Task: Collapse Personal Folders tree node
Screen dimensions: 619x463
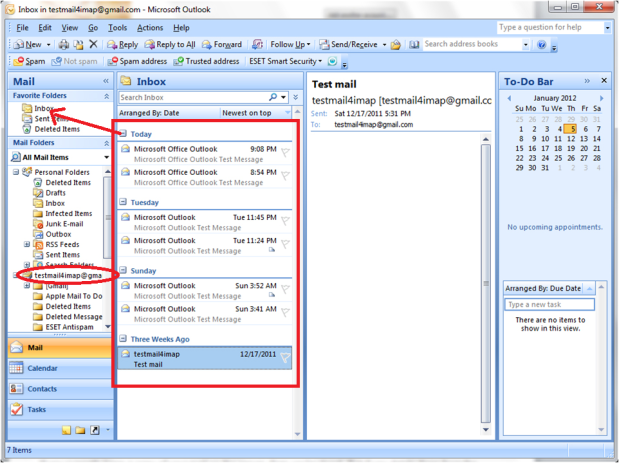Action: pos(16,172)
